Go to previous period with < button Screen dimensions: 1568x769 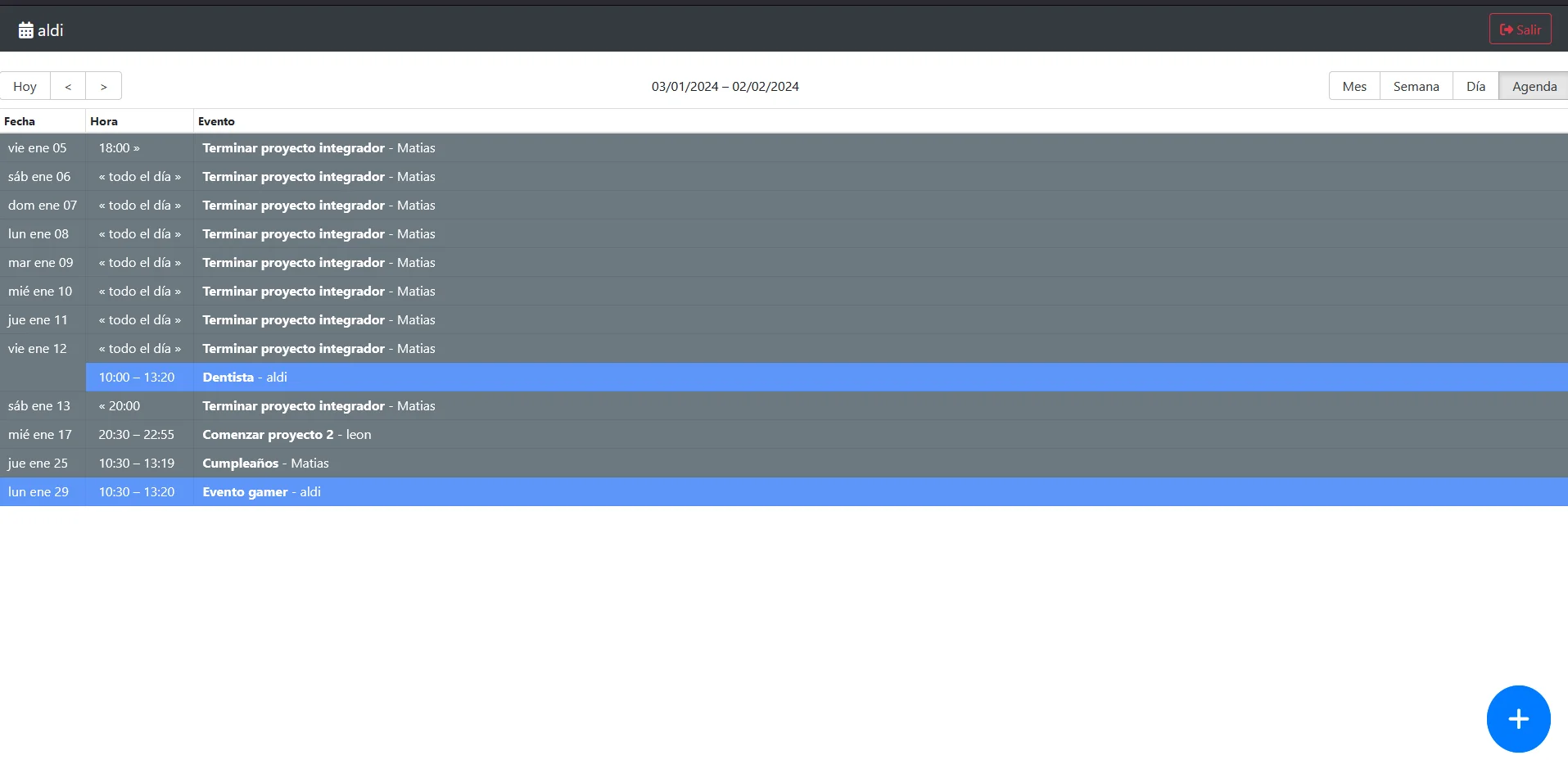(x=68, y=86)
